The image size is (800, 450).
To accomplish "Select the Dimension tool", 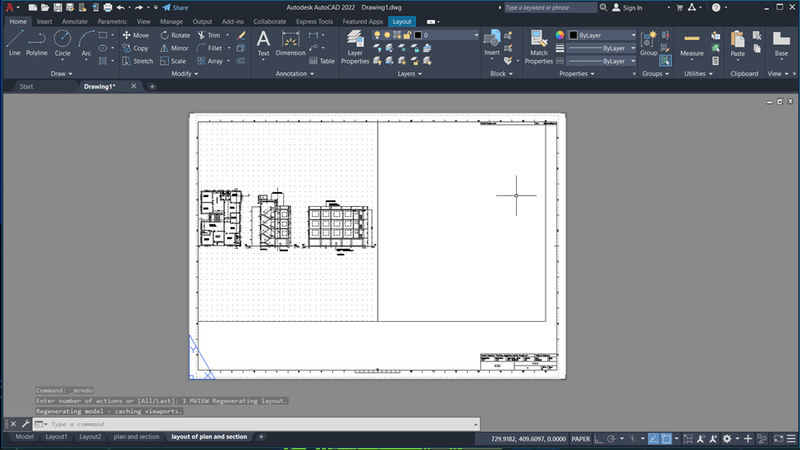I will pyautogui.click(x=290, y=43).
